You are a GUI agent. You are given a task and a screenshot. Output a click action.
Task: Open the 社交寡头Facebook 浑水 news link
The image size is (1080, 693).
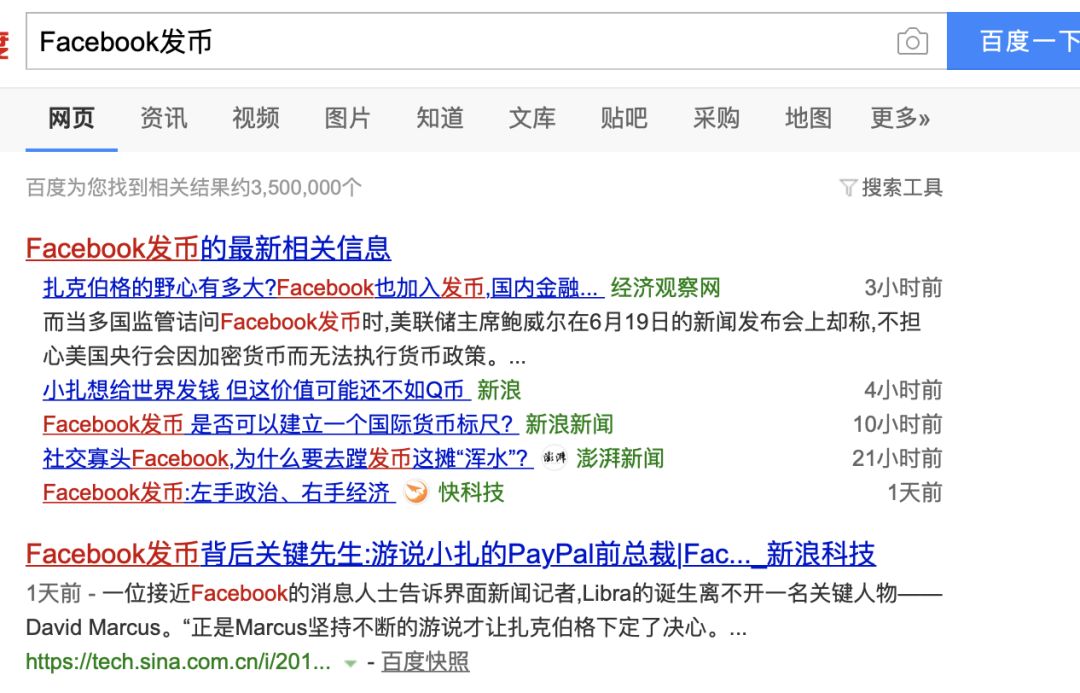coord(288,458)
